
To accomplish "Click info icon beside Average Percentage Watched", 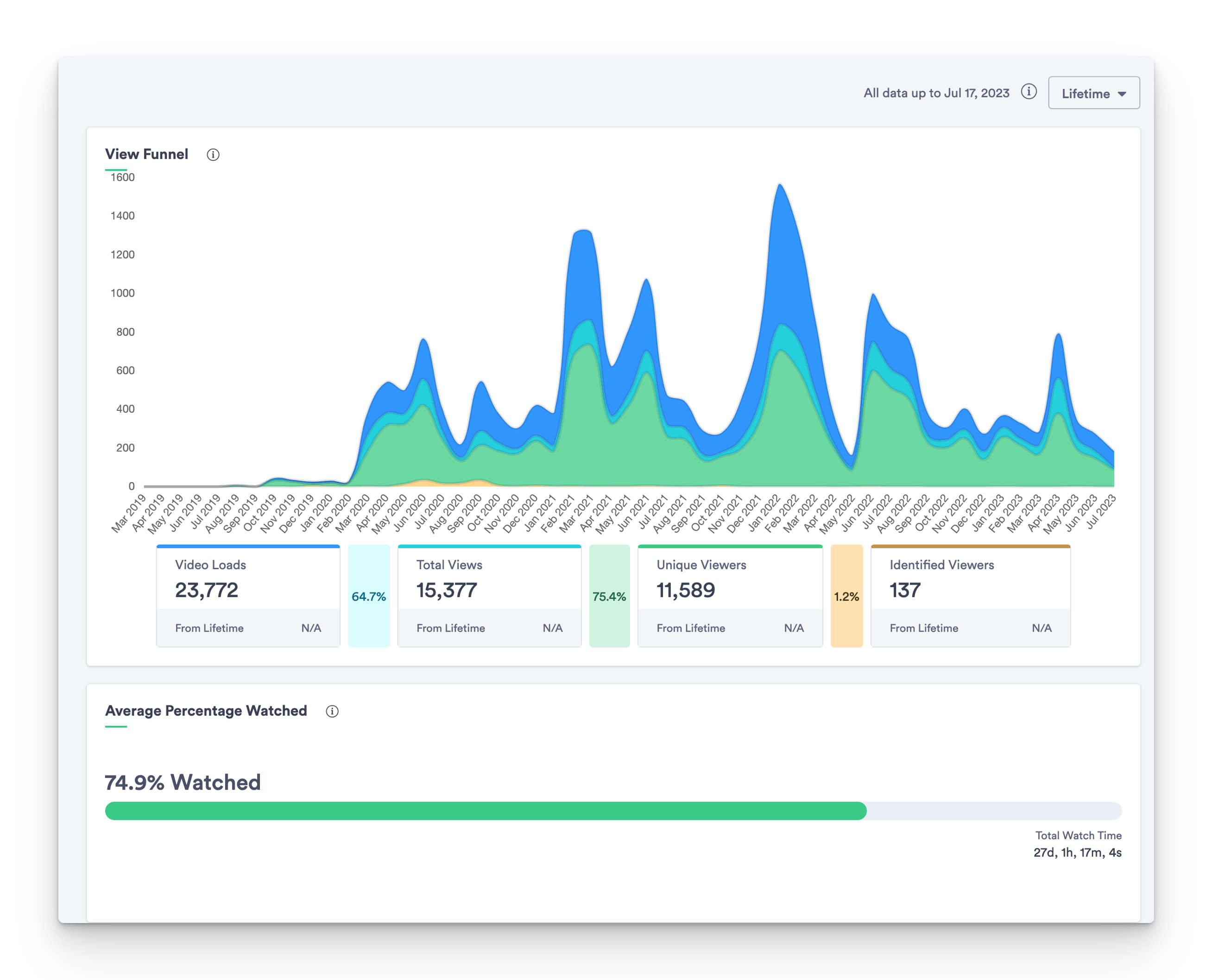I will coord(332,711).
